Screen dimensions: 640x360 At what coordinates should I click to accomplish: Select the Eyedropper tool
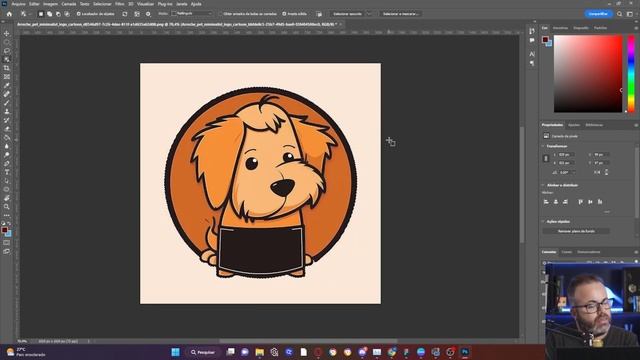point(7,85)
